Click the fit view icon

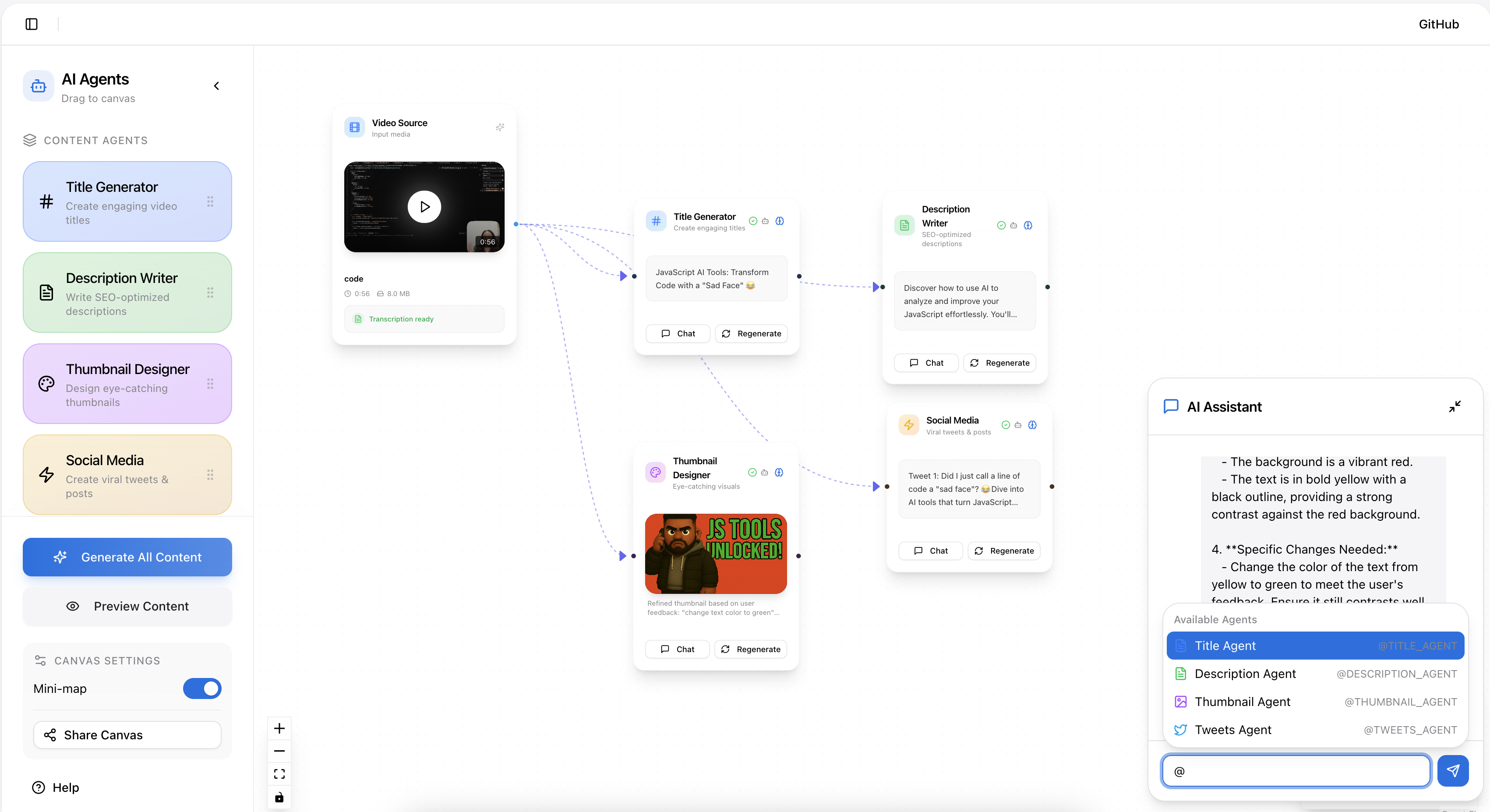(279, 774)
